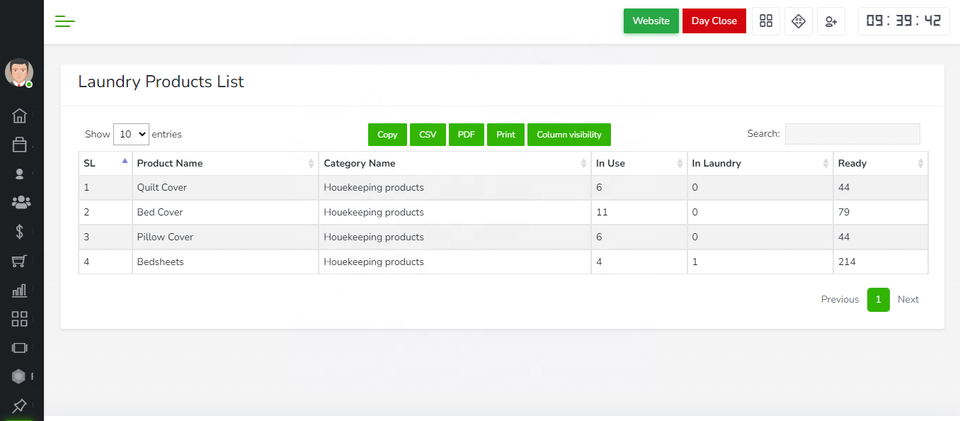The image size is (960, 421).
Task: Open the dollar sign sidebar icon
Action: pyautogui.click(x=19, y=232)
